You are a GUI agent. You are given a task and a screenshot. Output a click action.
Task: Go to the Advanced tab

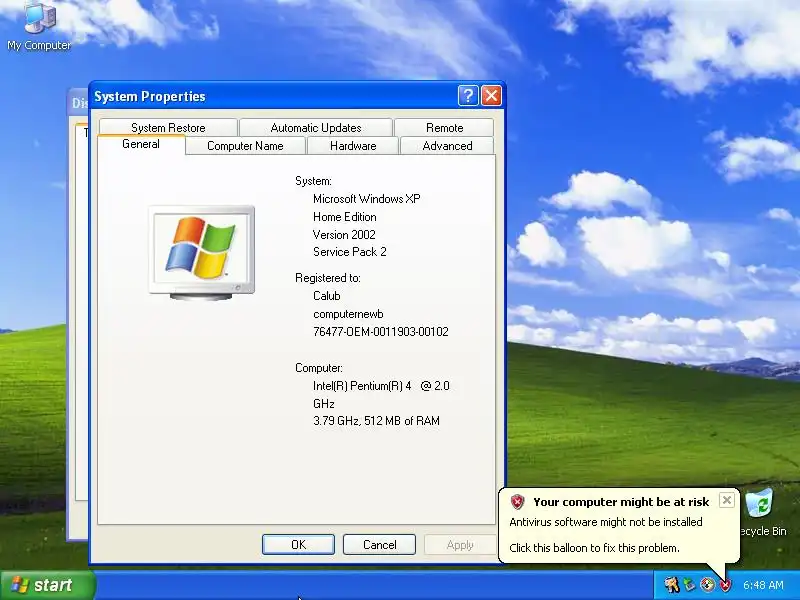(447, 146)
